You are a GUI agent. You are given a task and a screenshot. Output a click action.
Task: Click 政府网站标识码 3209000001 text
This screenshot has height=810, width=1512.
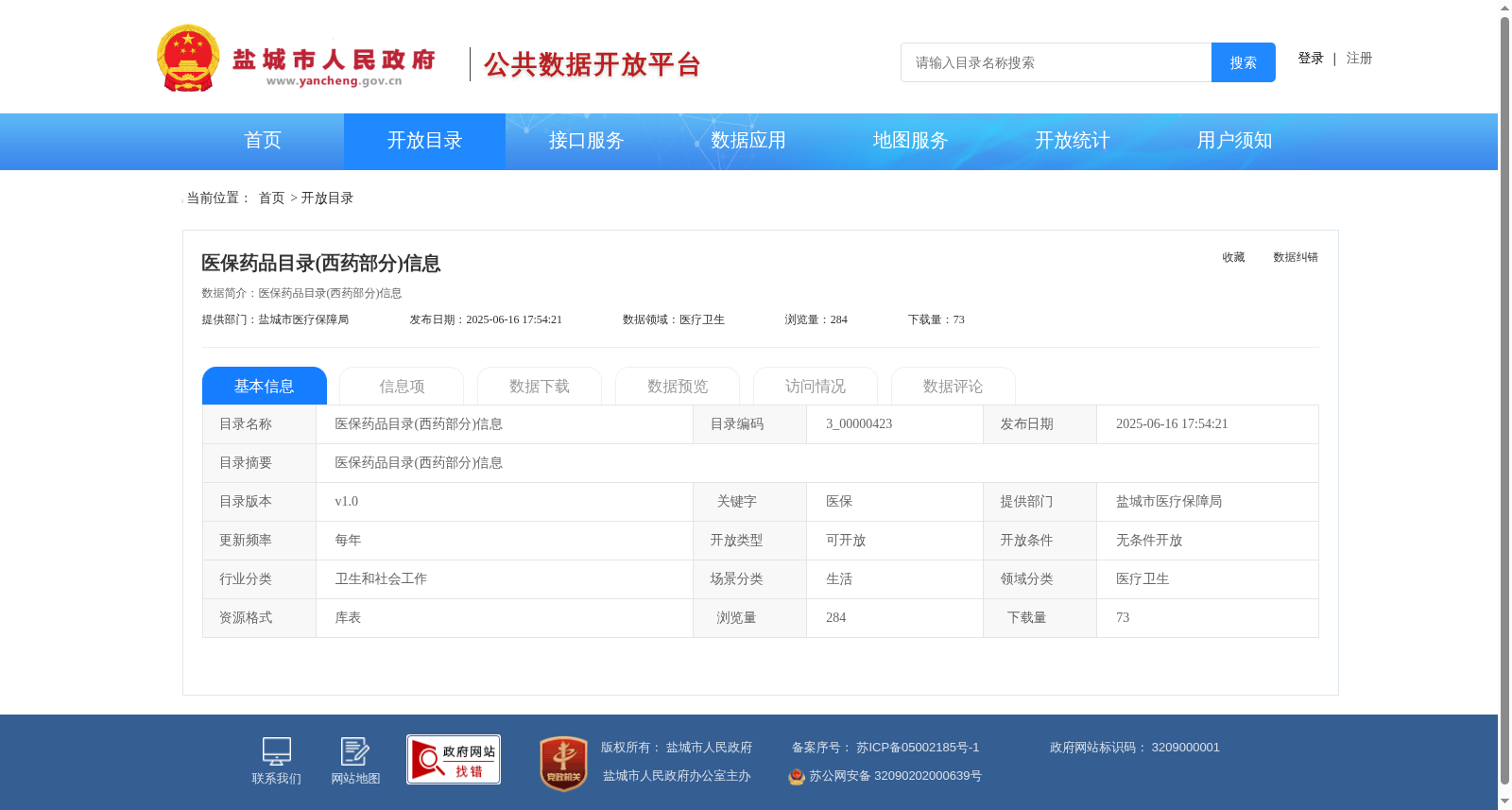coord(1135,748)
